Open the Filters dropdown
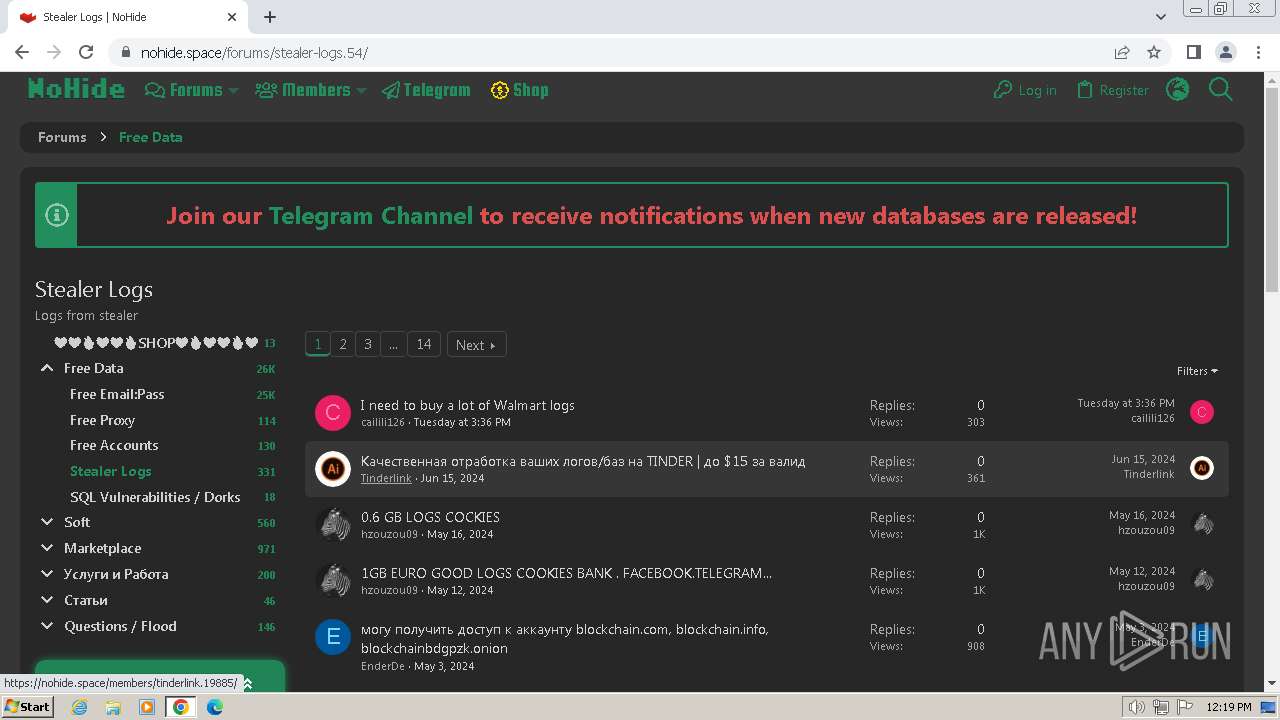 coord(1197,371)
